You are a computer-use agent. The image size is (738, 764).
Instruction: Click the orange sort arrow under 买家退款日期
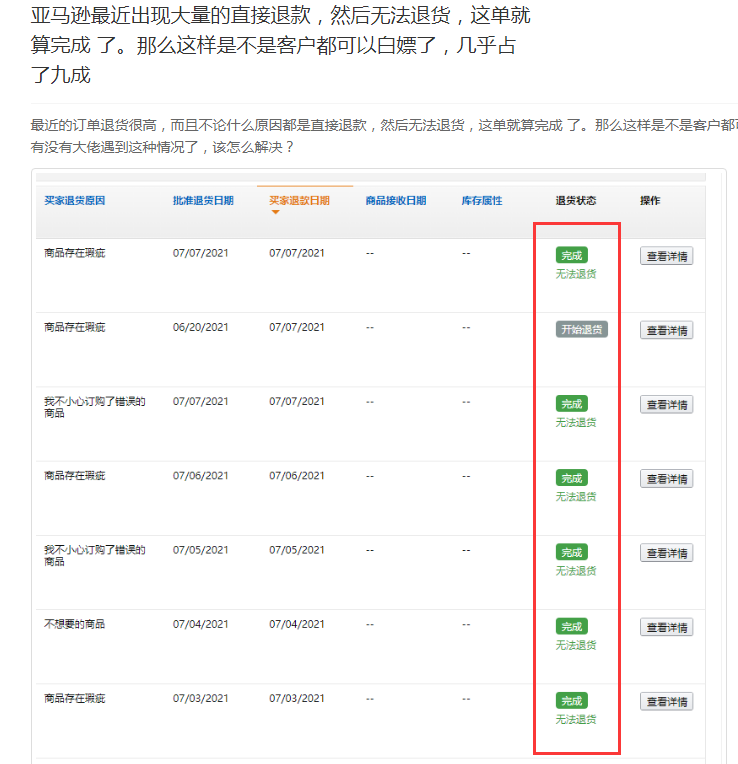click(x=275, y=212)
